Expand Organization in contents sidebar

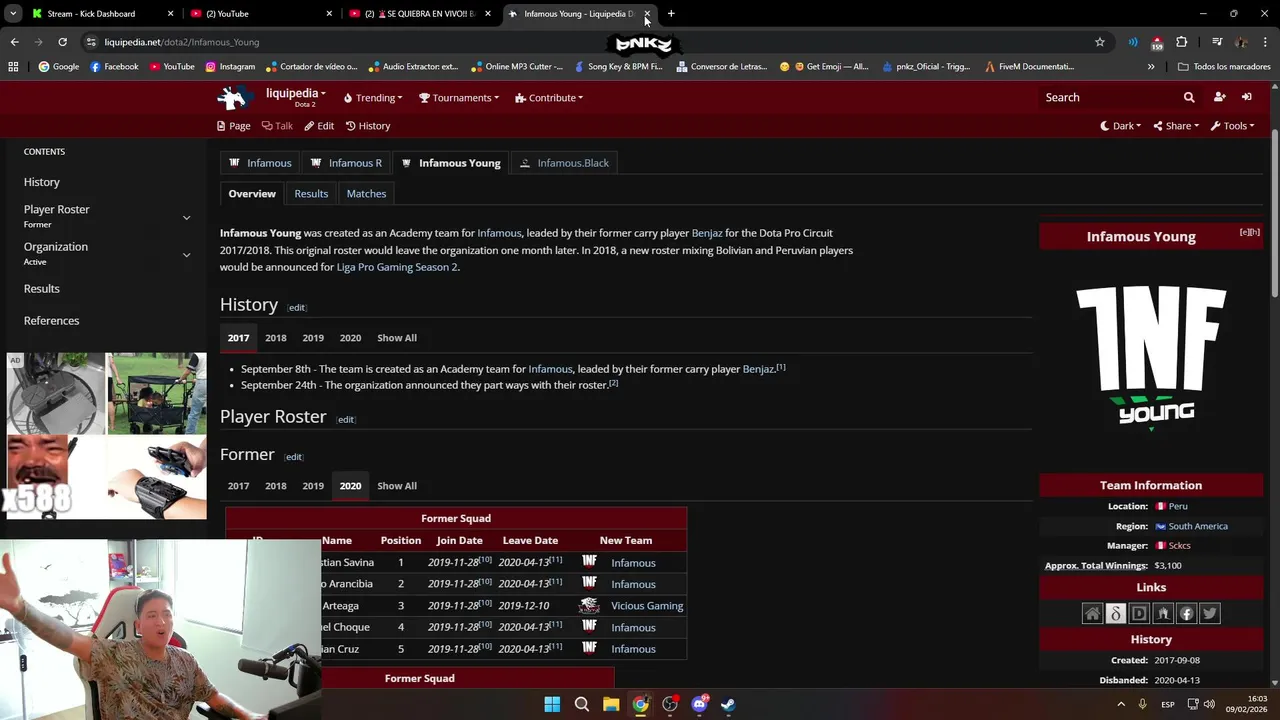[x=186, y=254]
